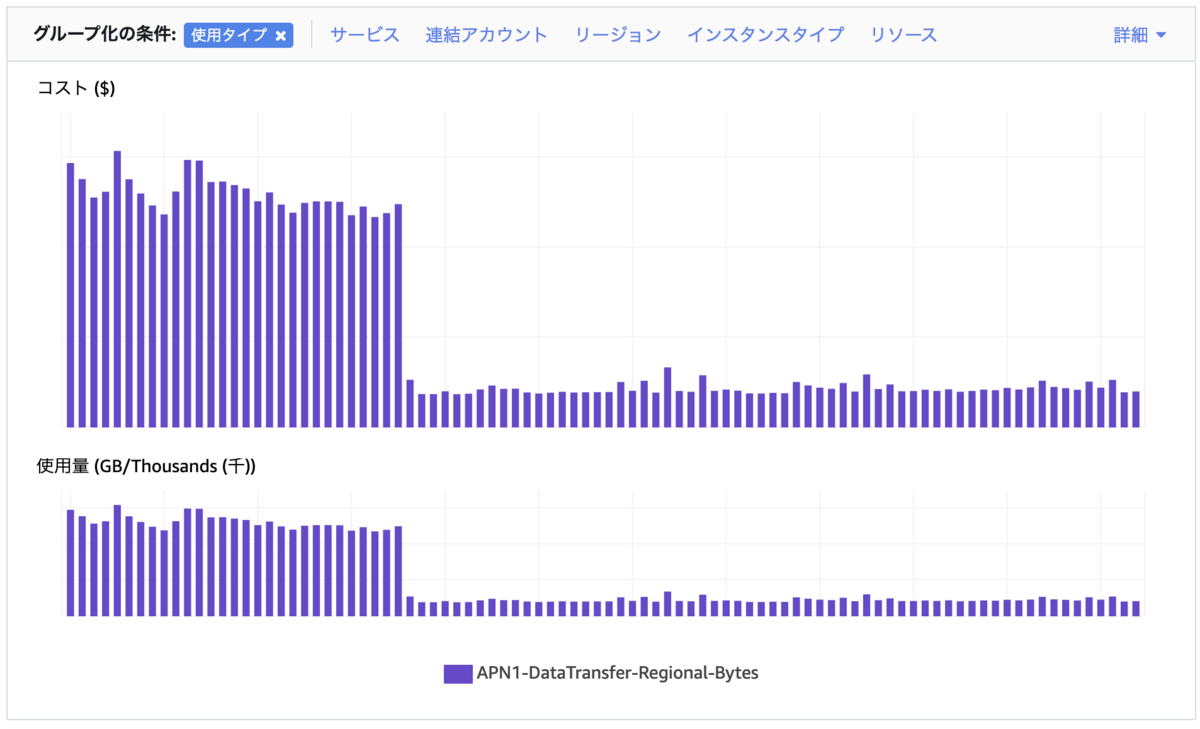The image size is (1200, 729).
Task: Click the グループ化の条件 label
Action: [x=105, y=35]
